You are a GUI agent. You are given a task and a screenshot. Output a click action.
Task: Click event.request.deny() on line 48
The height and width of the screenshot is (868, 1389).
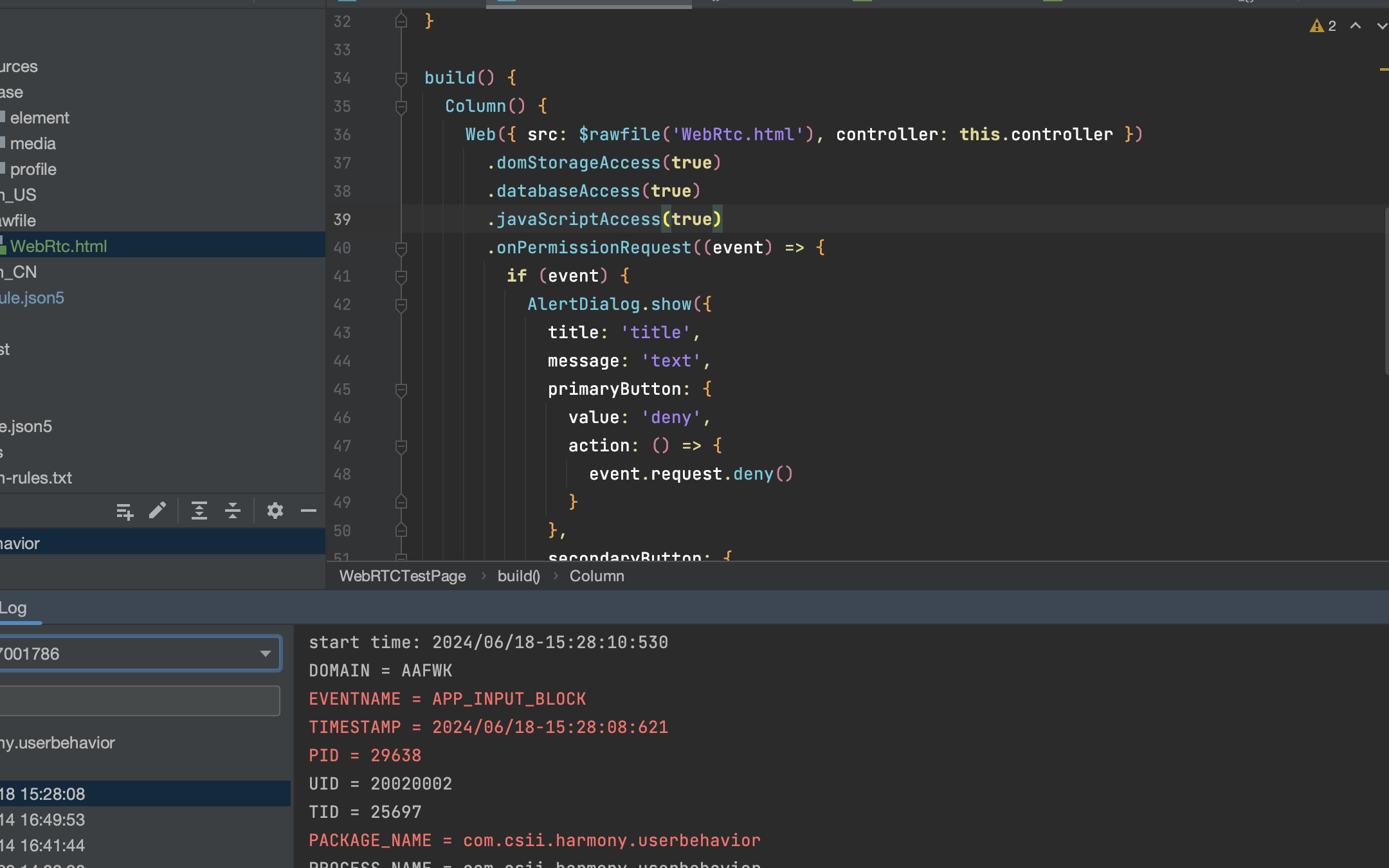(x=691, y=475)
